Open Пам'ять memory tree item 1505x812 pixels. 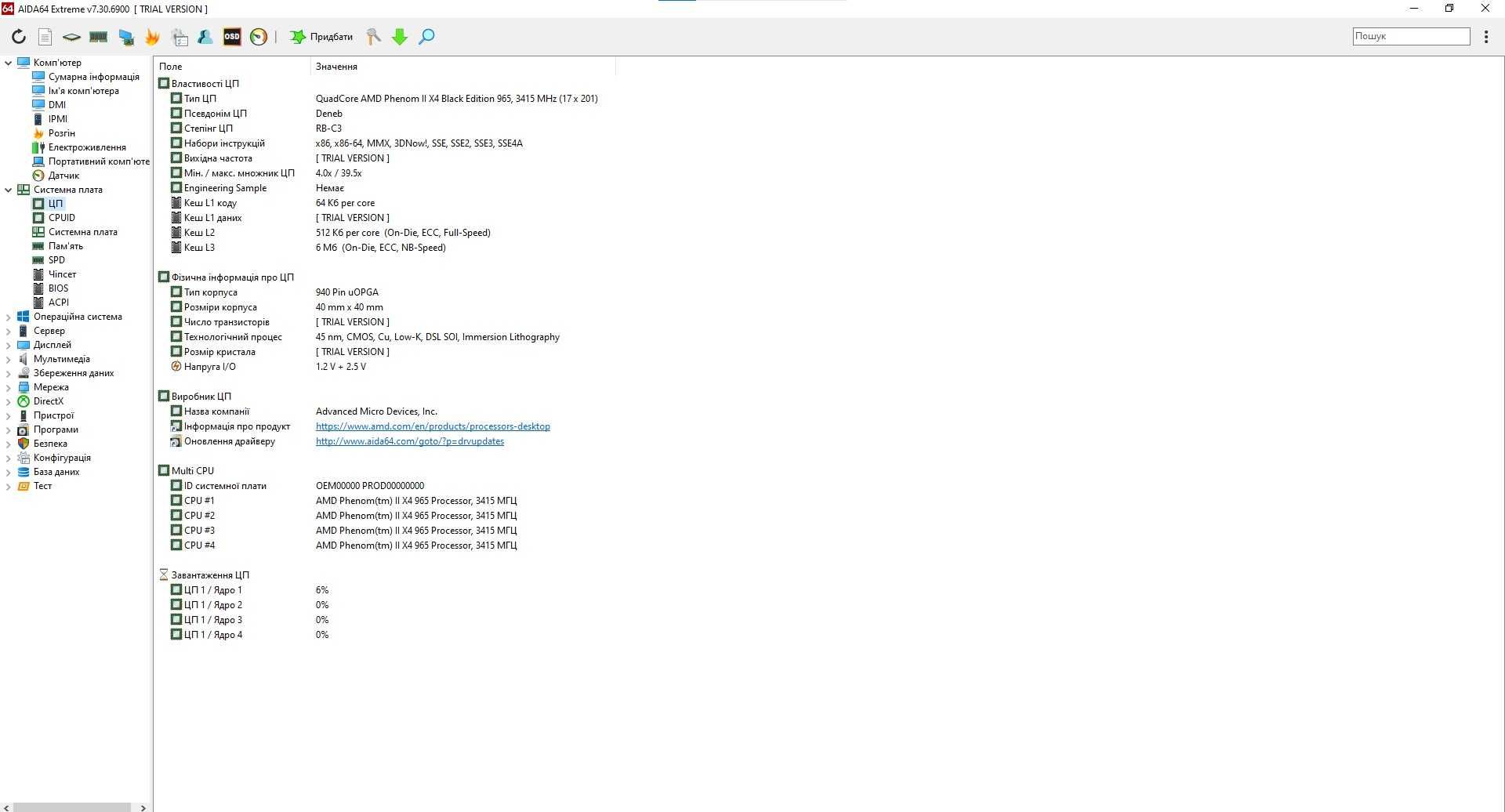[65, 246]
